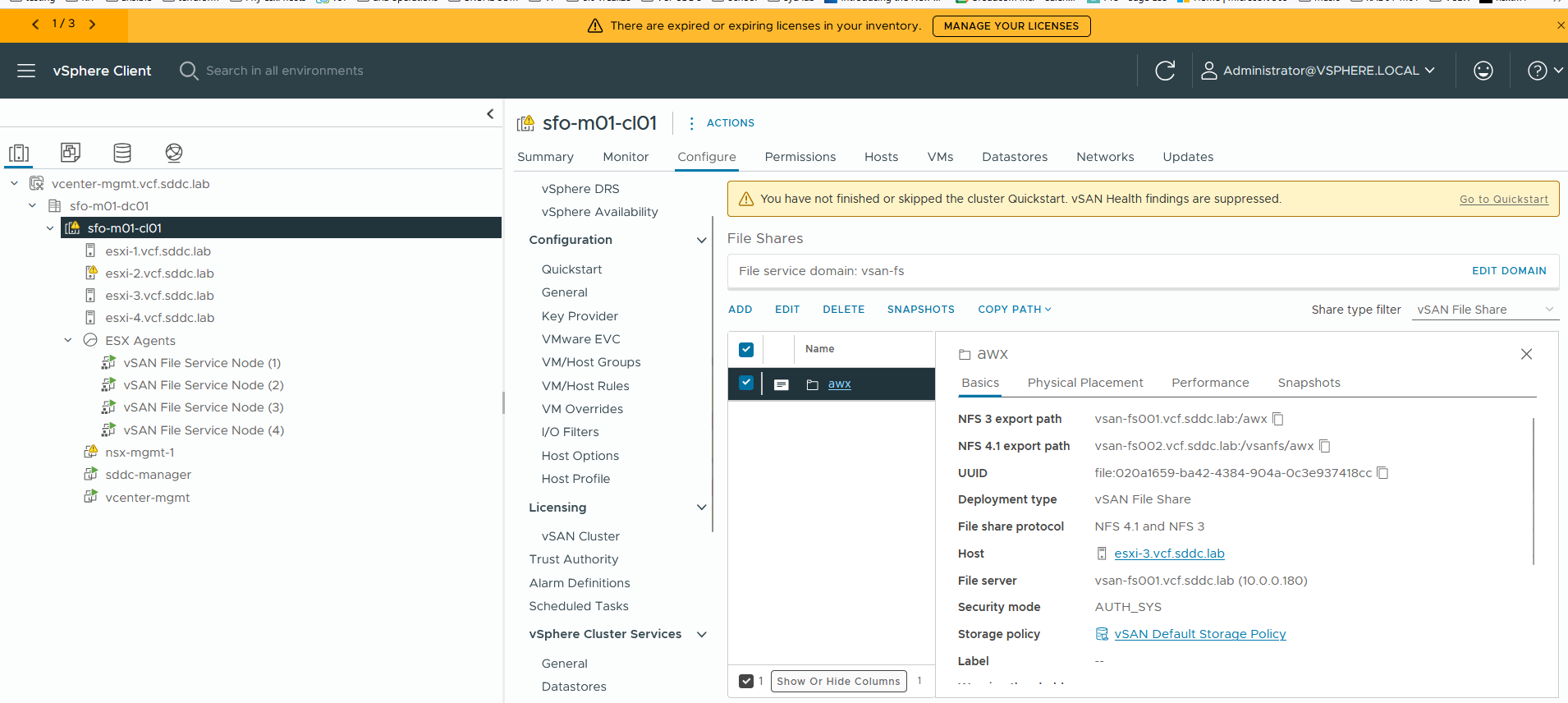Switch to VMs and Templates inventory icon
The image size is (1568, 703).
71,153
